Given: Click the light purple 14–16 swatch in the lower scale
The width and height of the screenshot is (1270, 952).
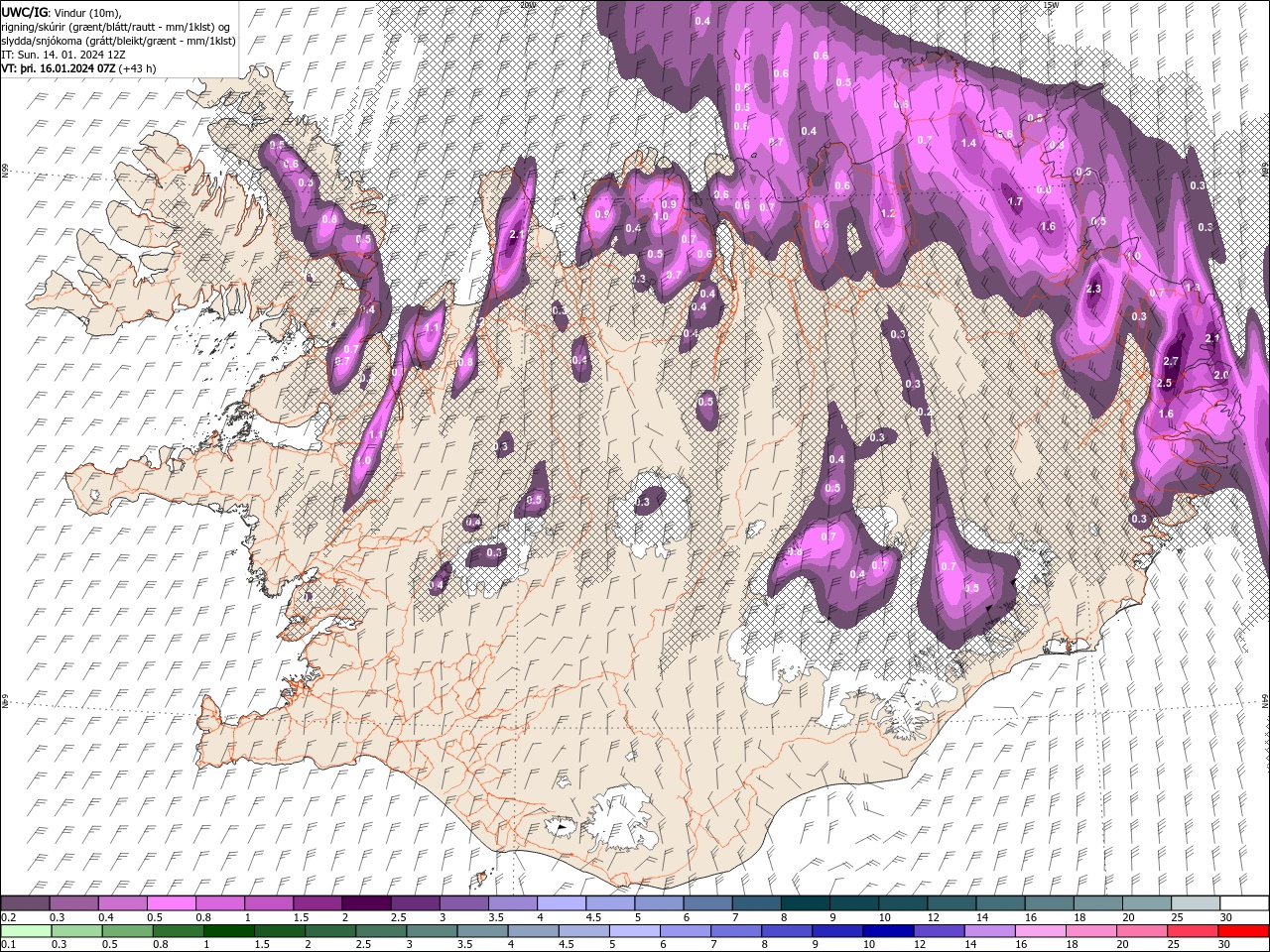Looking at the screenshot, I should [989, 930].
